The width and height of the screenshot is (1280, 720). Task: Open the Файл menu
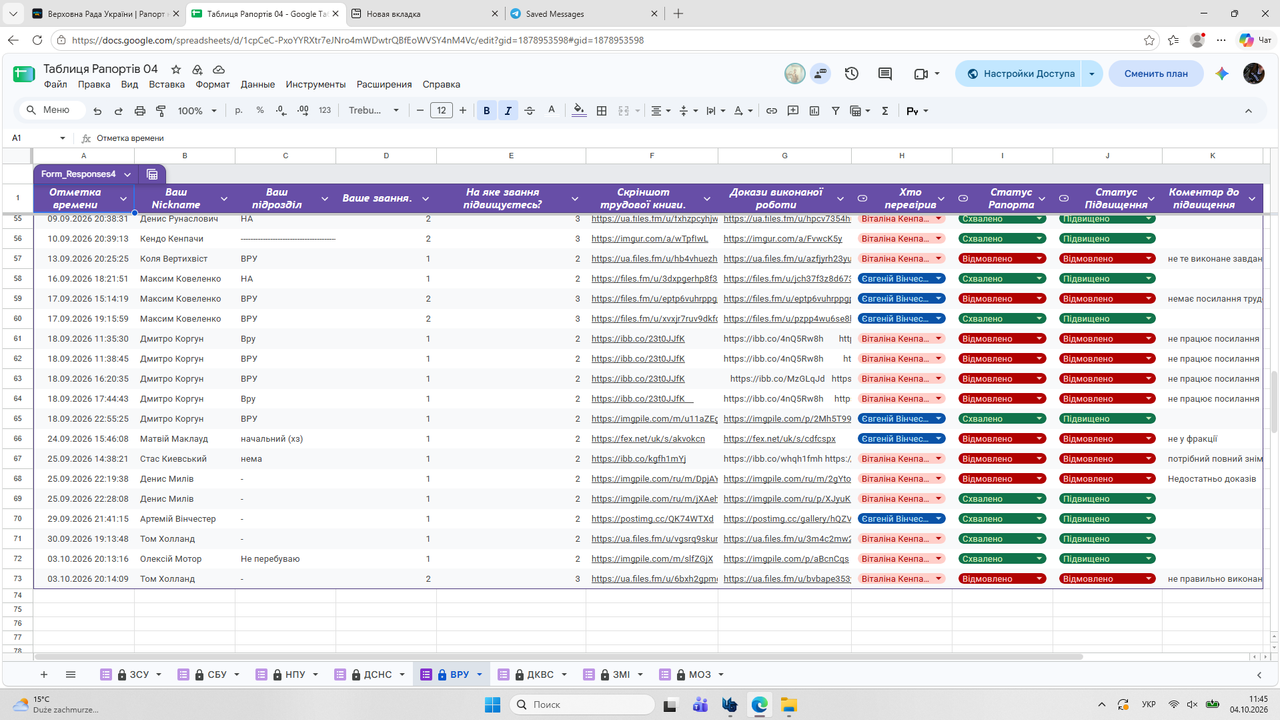click(55, 85)
